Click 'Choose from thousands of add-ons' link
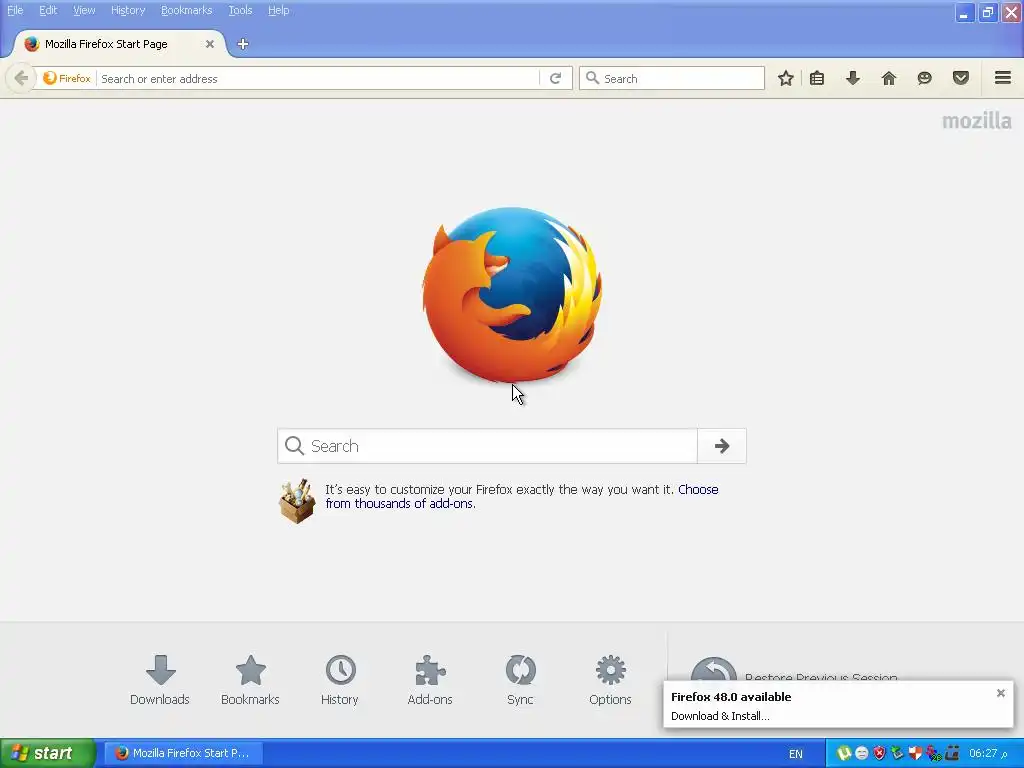Image resolution: width=1024 pixels, height=768 pixels. coord(522,496)
